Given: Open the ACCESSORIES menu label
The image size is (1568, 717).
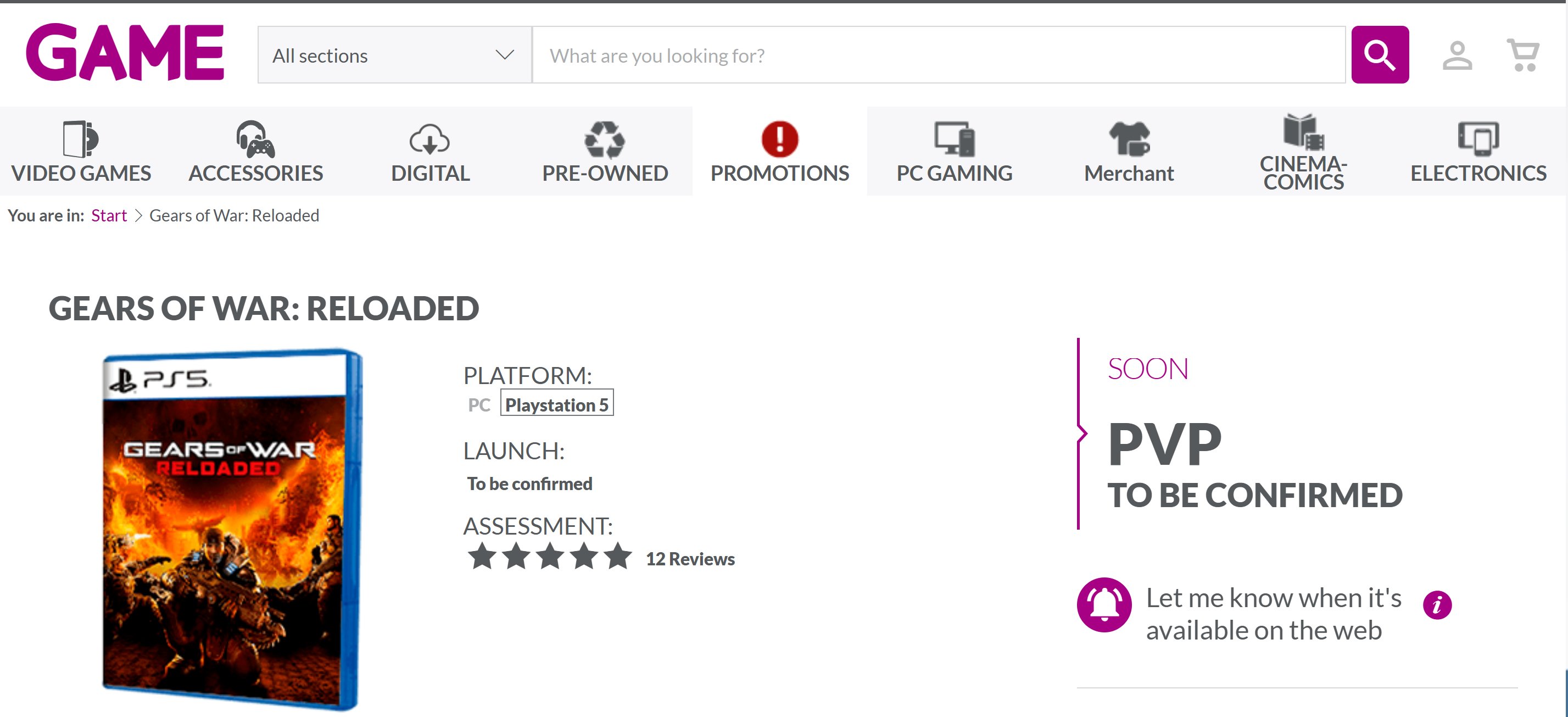Looking at the screenshot, I should point(255,174).
